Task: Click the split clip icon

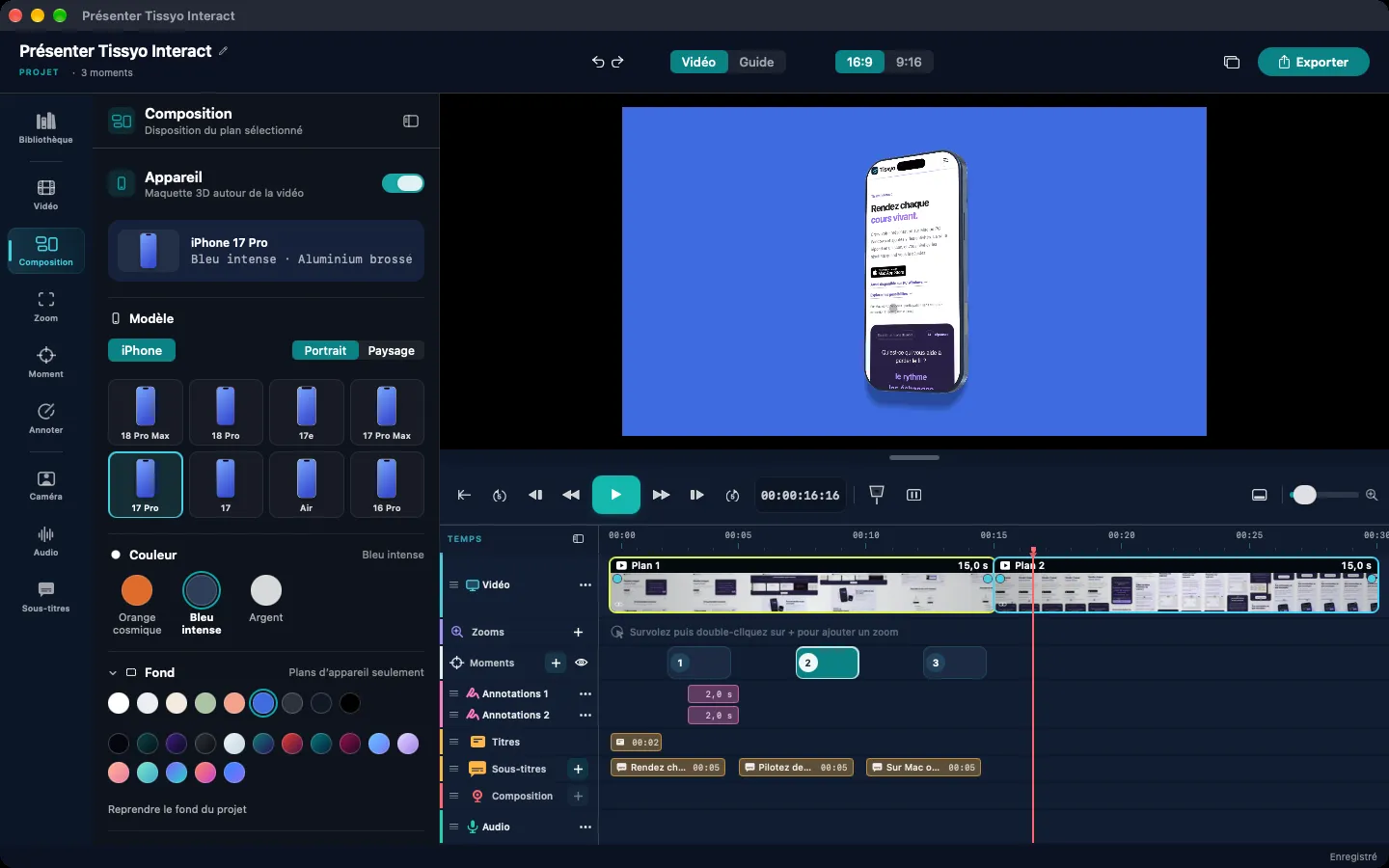Action: pyautogui.click(x=914, y=495)
